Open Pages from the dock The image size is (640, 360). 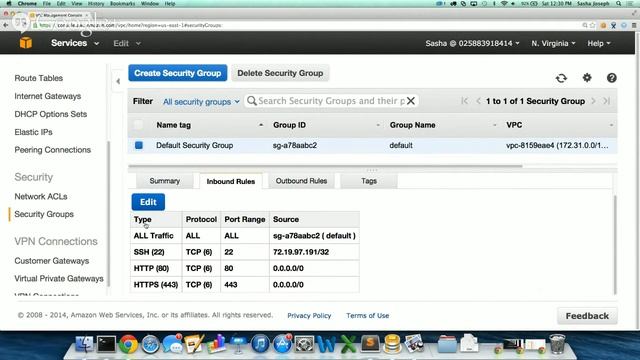tap(194, 344)
